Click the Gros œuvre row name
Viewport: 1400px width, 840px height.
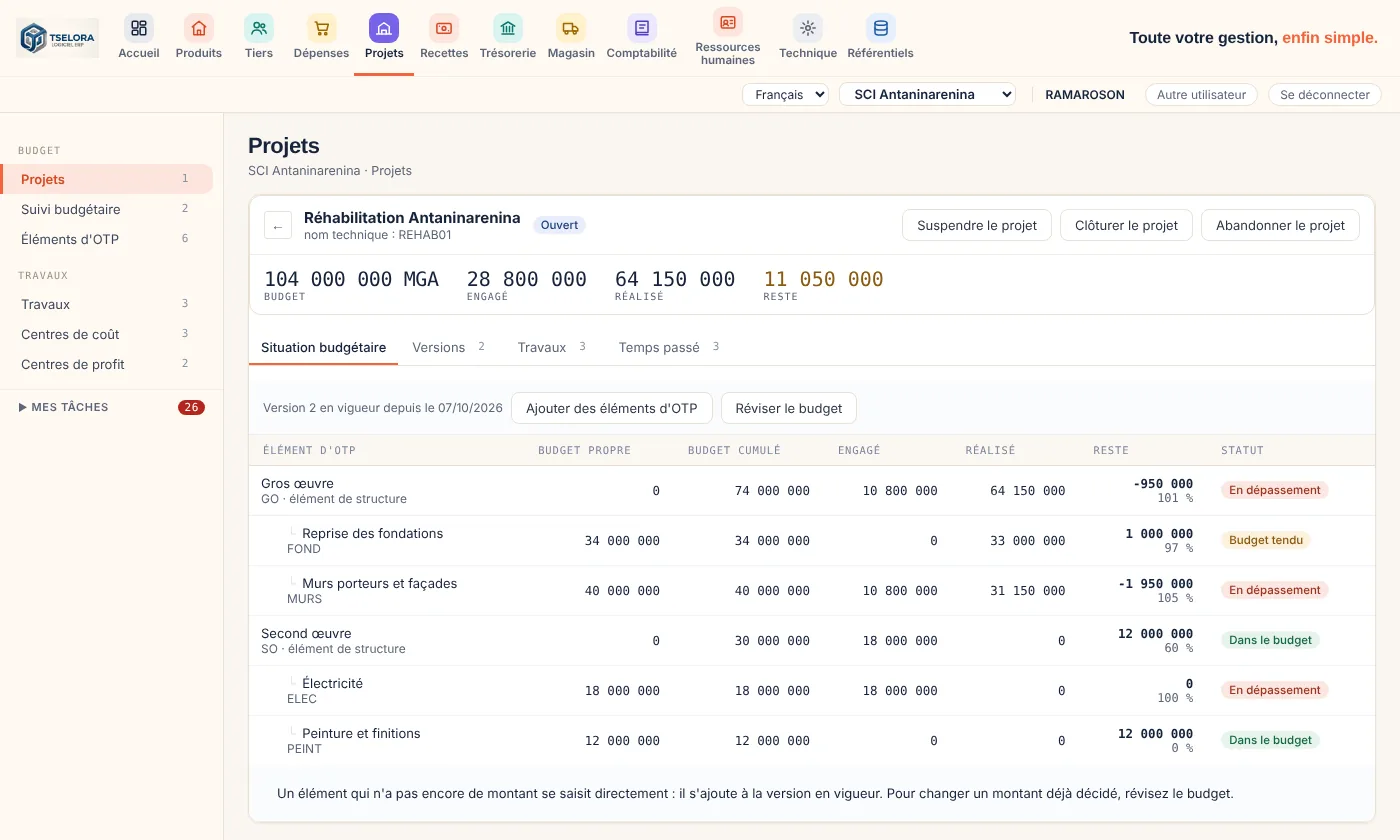pyautogui.click(x=297, y=483)
